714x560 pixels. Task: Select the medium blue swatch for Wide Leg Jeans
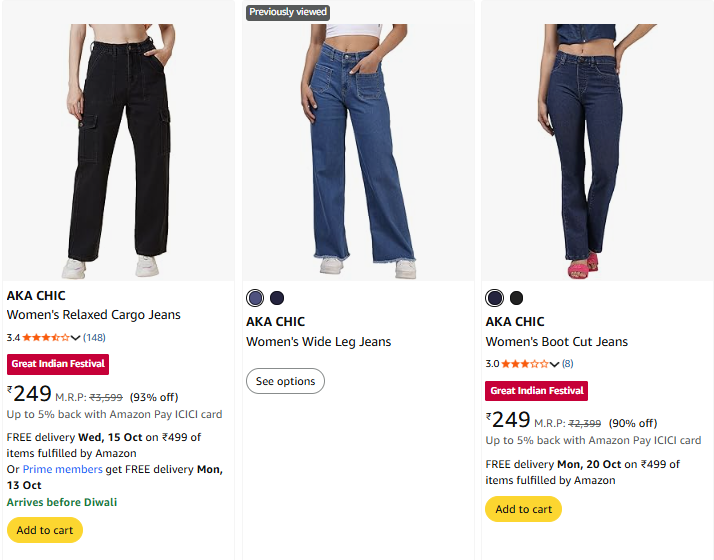(255, 298)
